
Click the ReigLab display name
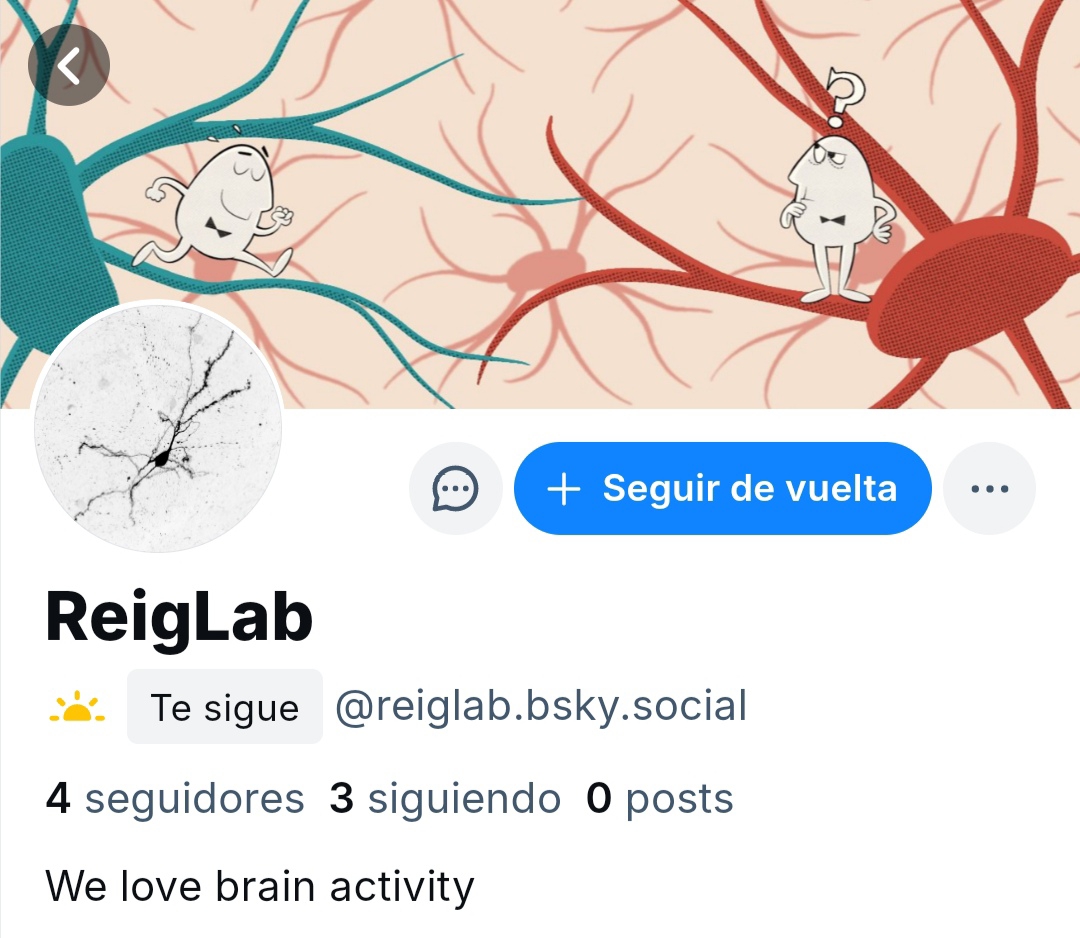179,617
